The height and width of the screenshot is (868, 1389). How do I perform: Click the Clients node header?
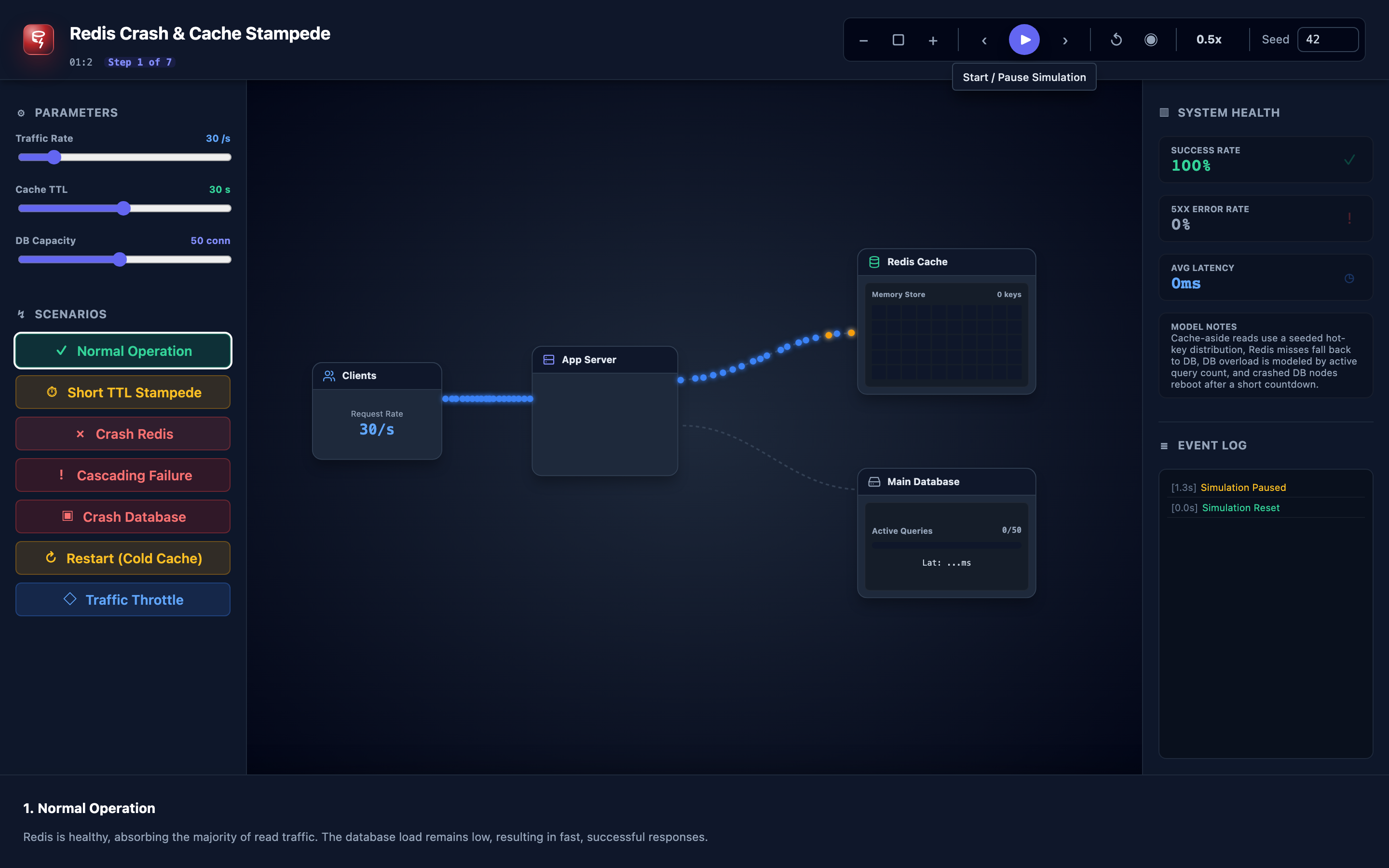[377, 376]
